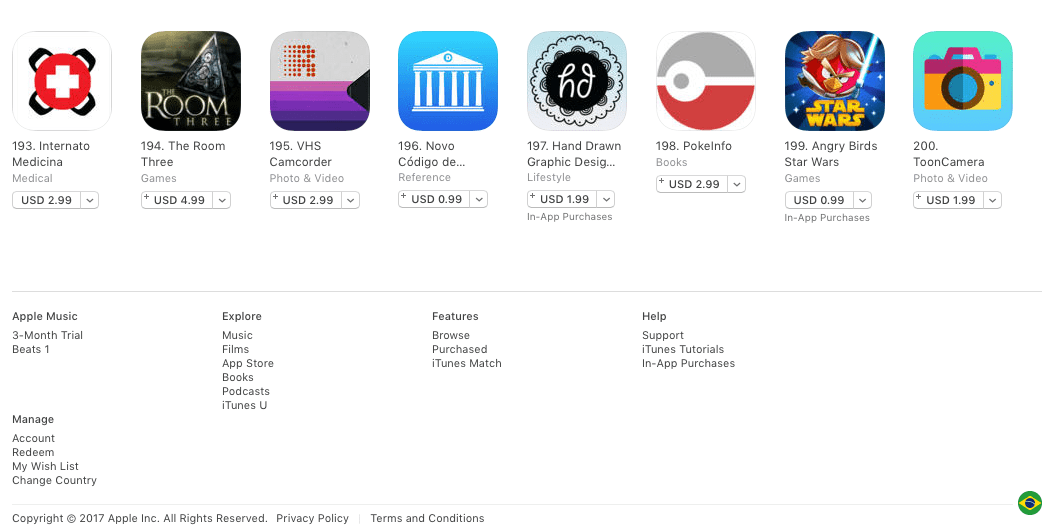
Task: Expand dropdown arrow next to Internato Medicina price
Action: coord(90,200)
